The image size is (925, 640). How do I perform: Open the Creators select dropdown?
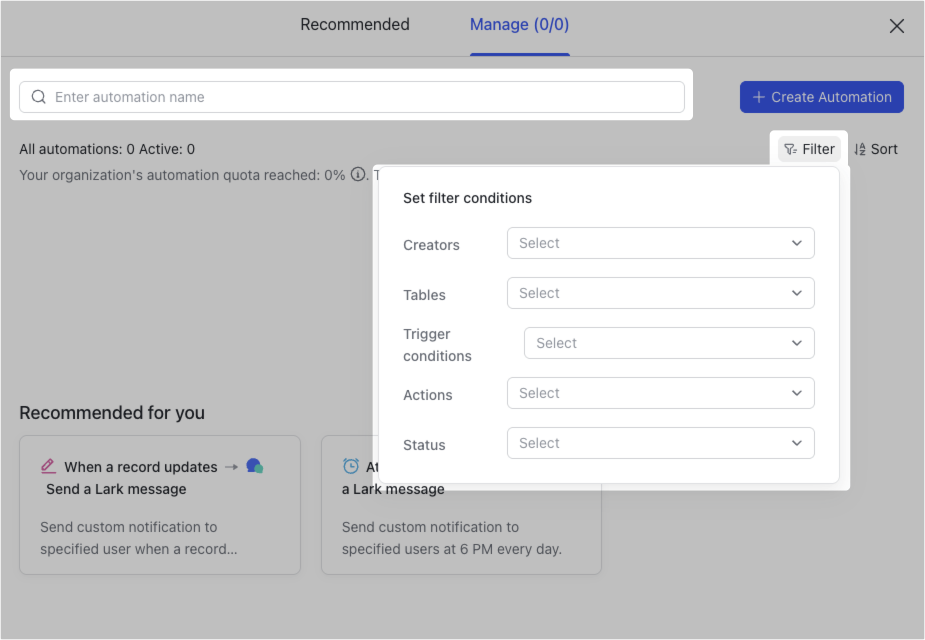[661, 243]
